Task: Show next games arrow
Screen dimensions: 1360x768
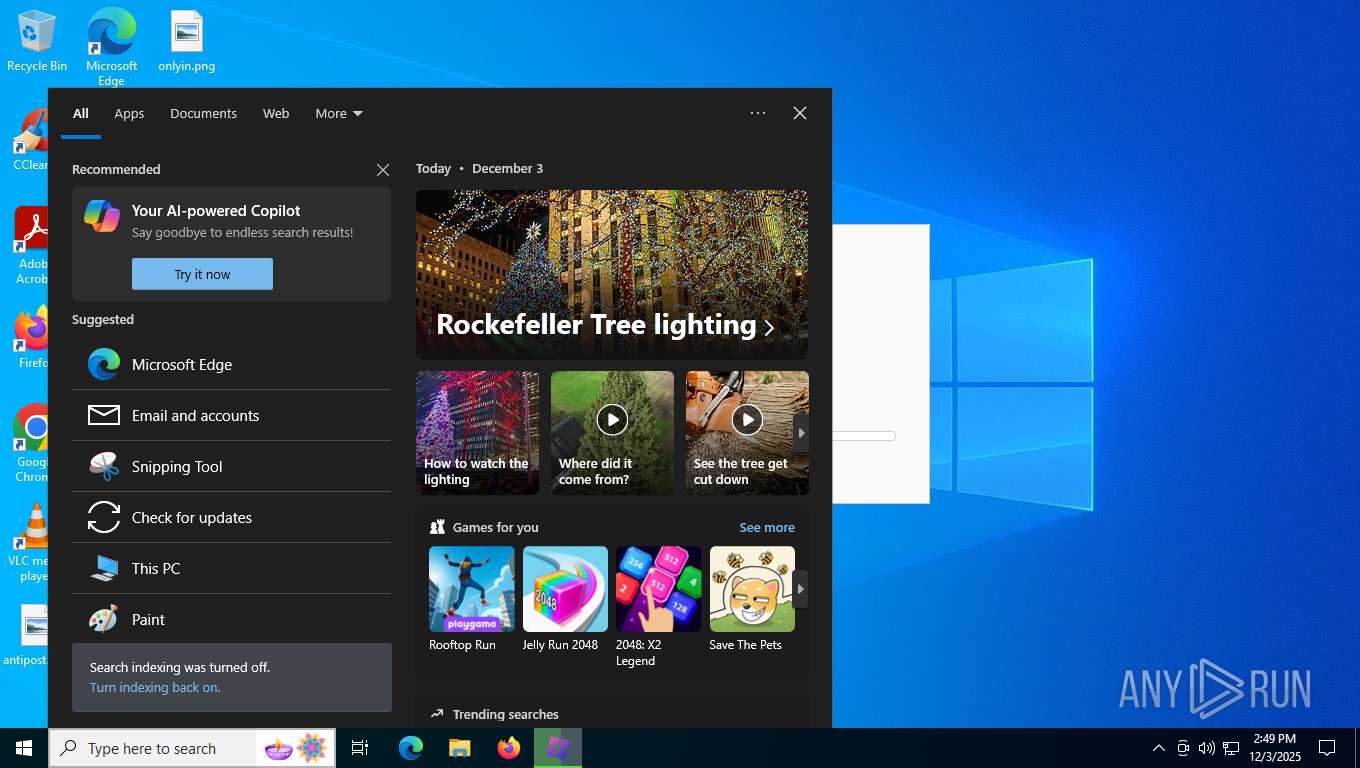Action: tap(801, 589)
